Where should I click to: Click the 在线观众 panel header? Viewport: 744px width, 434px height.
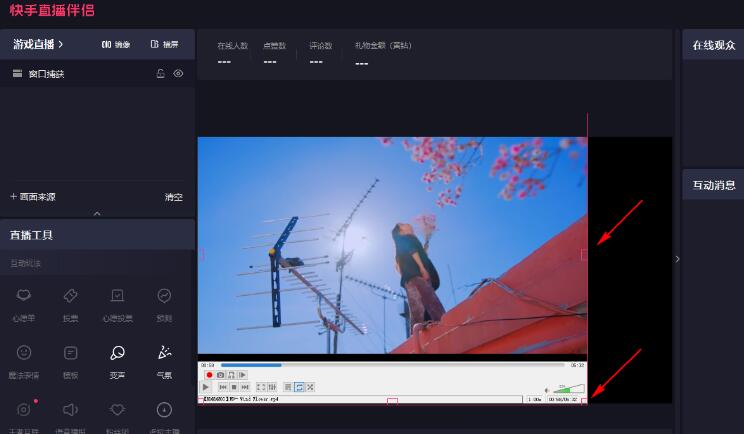coord(713,45)
